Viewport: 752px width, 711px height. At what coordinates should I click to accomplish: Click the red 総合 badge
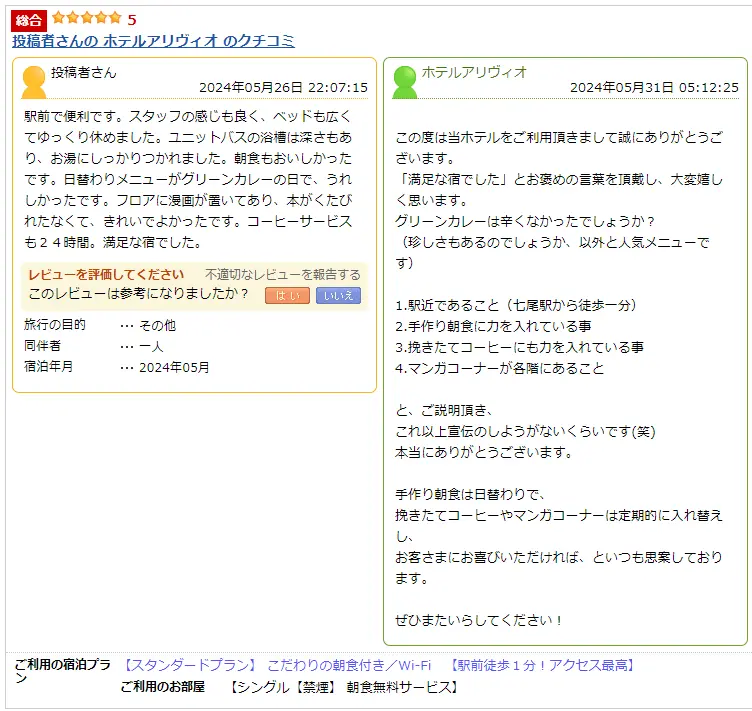click(x=29, y=20)
